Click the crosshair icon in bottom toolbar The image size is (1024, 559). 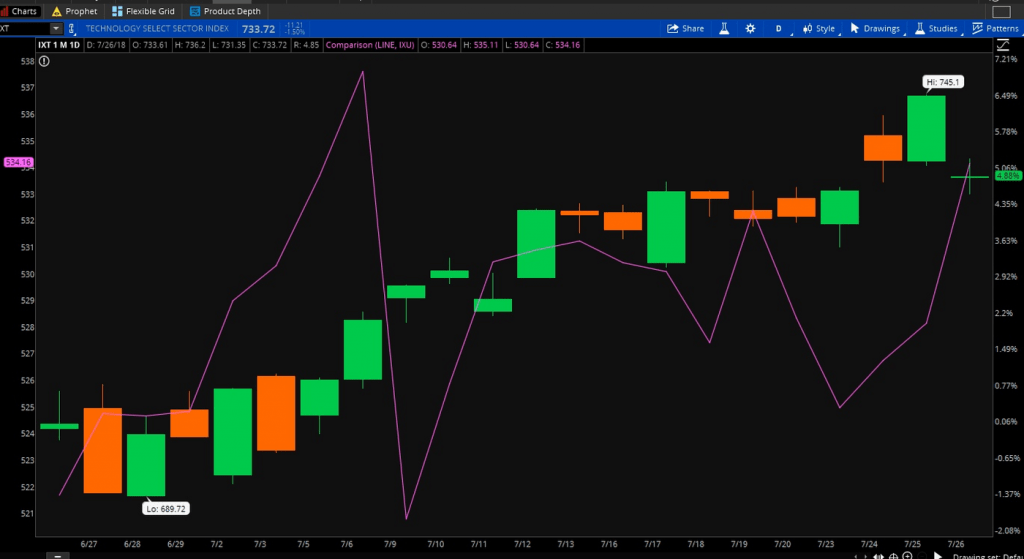pos(893,556)
